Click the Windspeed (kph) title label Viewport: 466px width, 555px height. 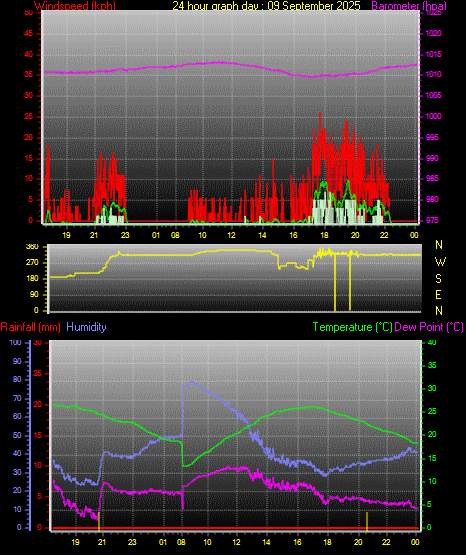click(x=75, y=6)
